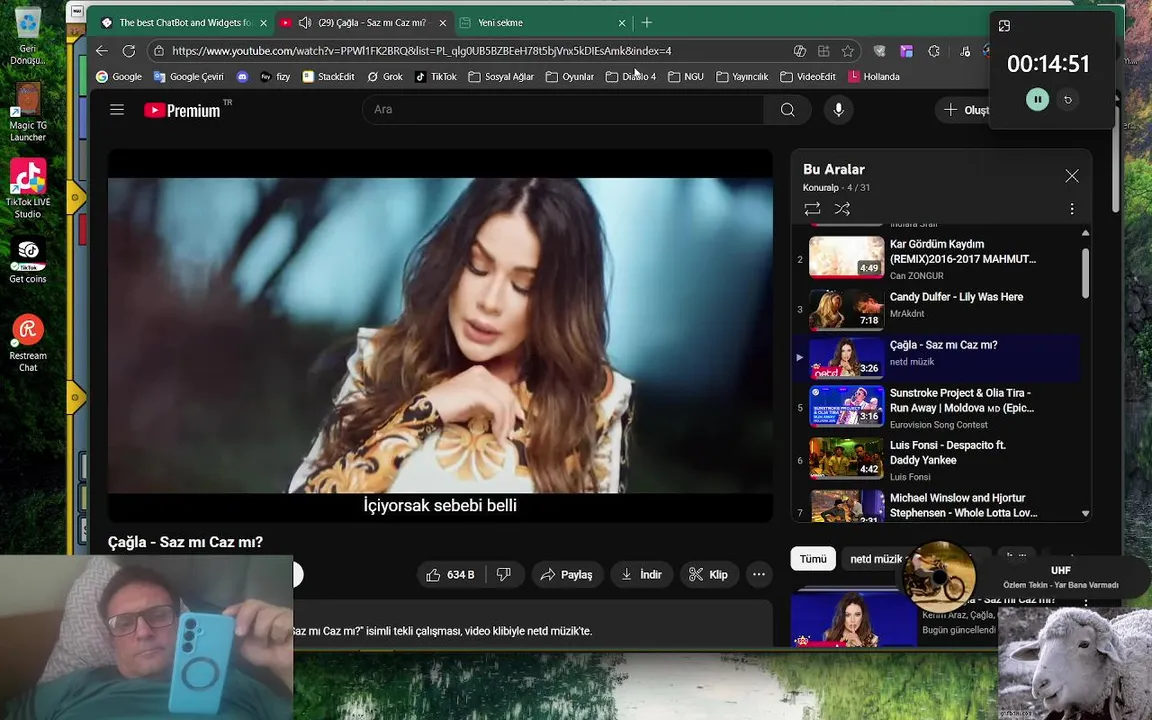The image size is (1152, 720).
Task: Select Çağla - Saz mı Caz mı playlist item
Action: click(936, 357)
